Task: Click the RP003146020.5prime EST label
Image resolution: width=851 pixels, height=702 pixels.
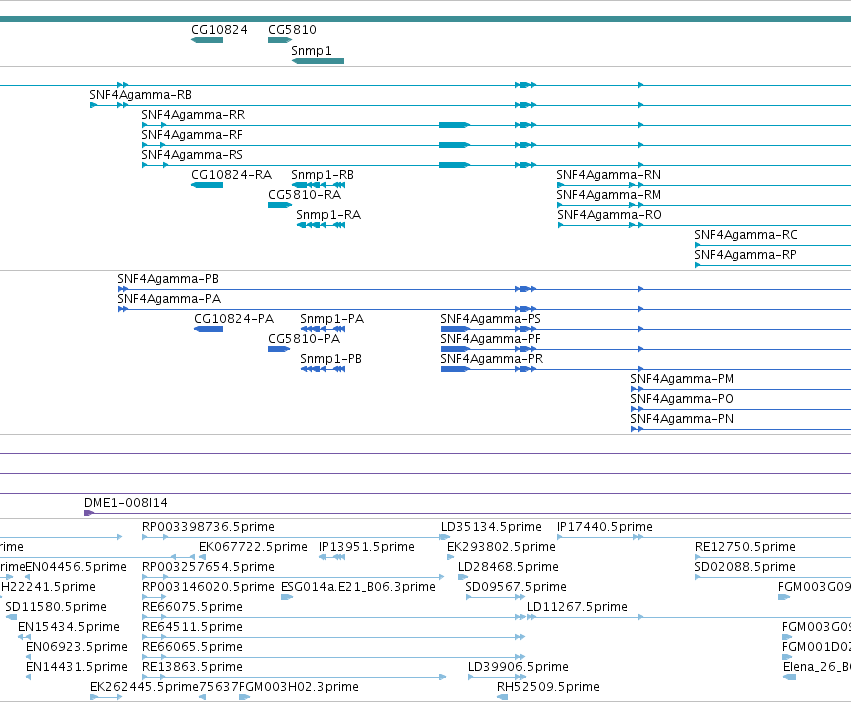Action: point(208,587)
